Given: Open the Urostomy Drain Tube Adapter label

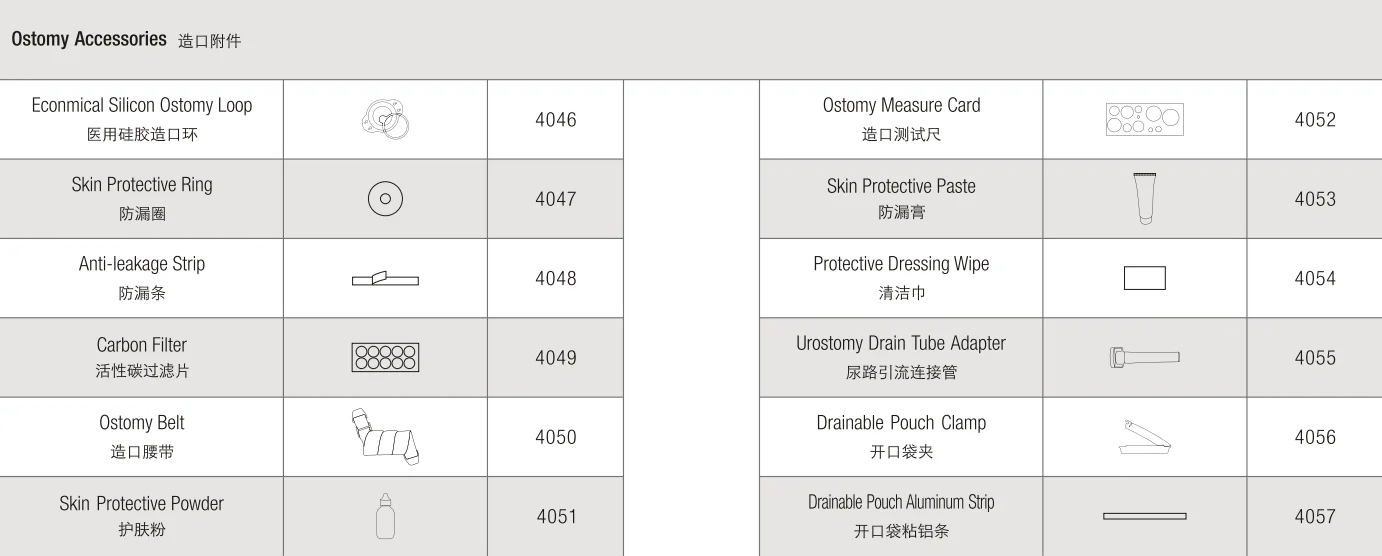Looking at the screenshot, I should tap(901, 343).
